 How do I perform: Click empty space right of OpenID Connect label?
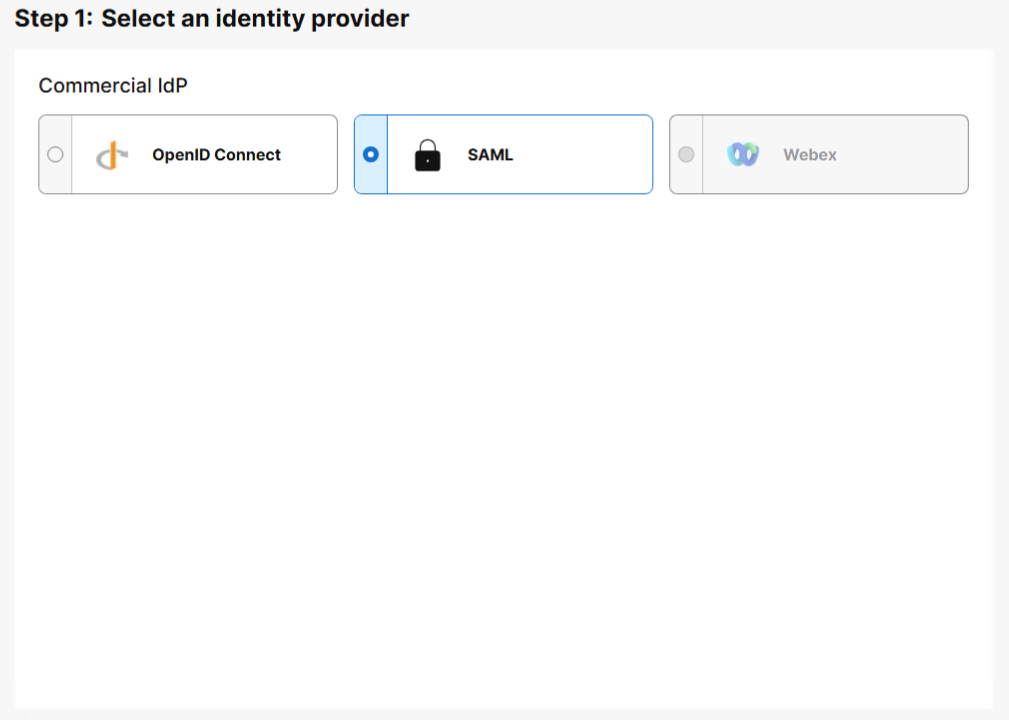click(310, 155)
